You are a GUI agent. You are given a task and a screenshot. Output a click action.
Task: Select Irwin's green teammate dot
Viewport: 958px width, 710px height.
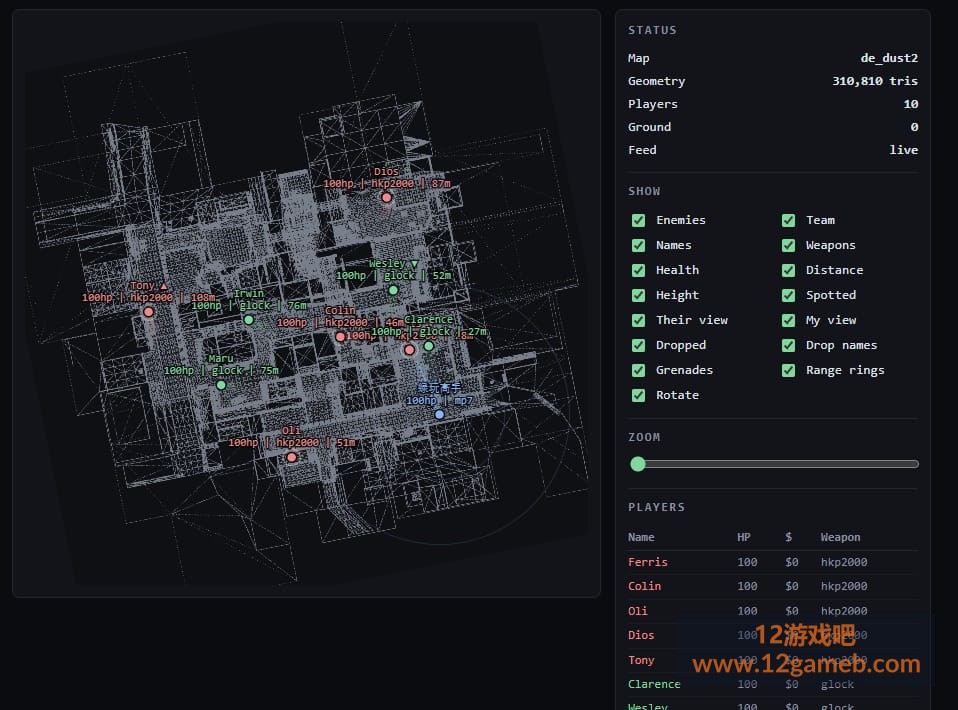coord(249,320)
